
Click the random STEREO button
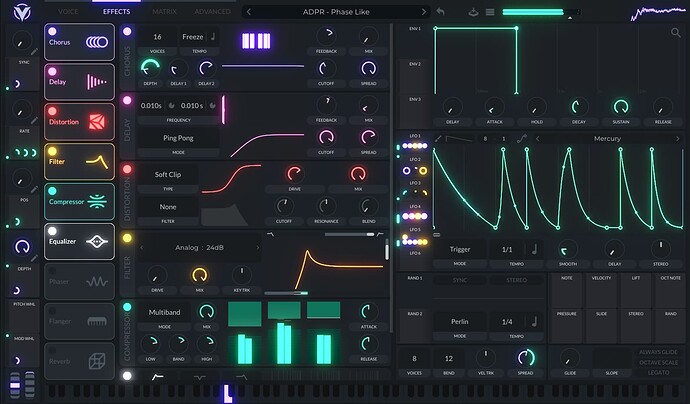pos(516,280)
